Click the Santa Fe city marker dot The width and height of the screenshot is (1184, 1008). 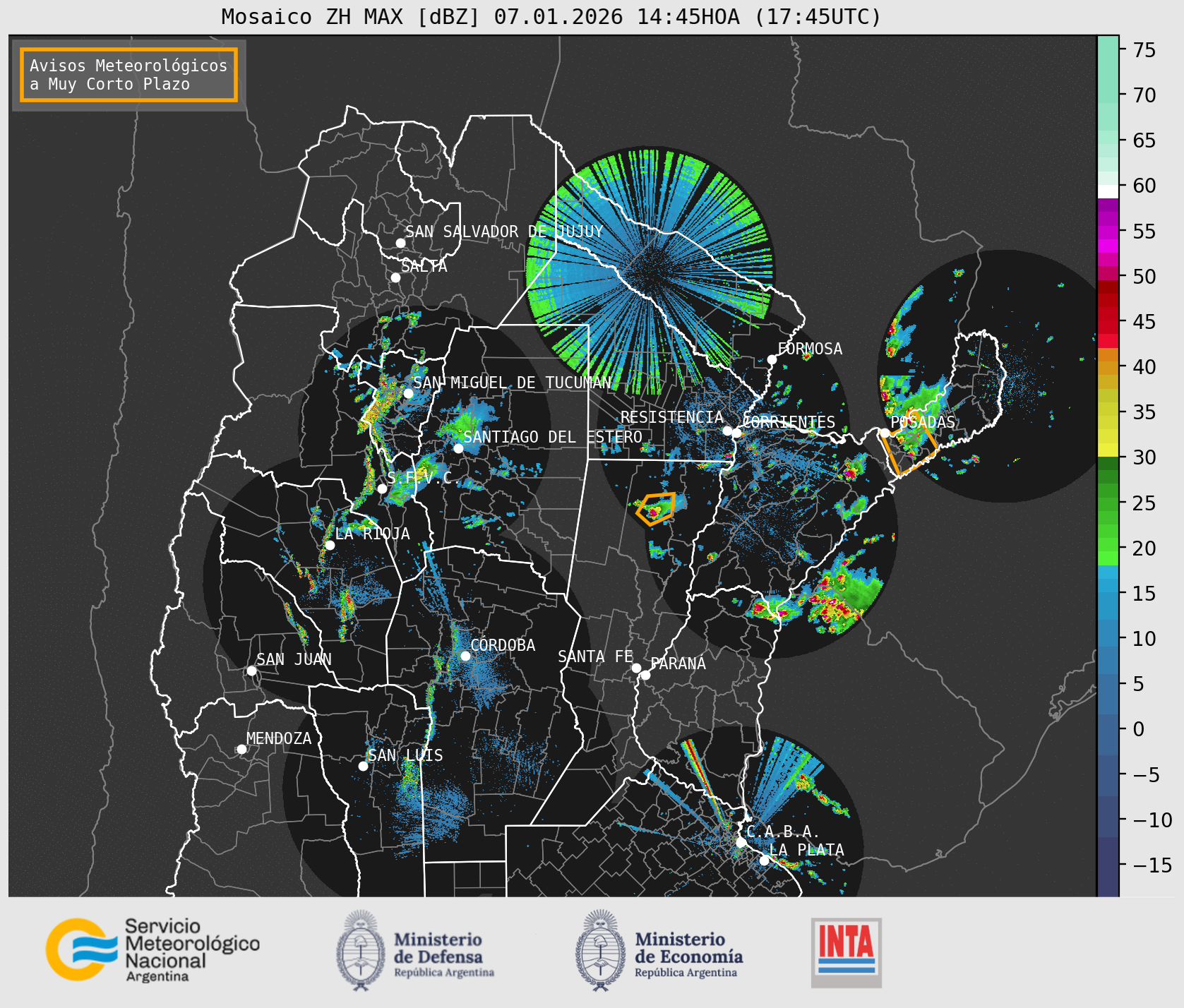(636, 668)
